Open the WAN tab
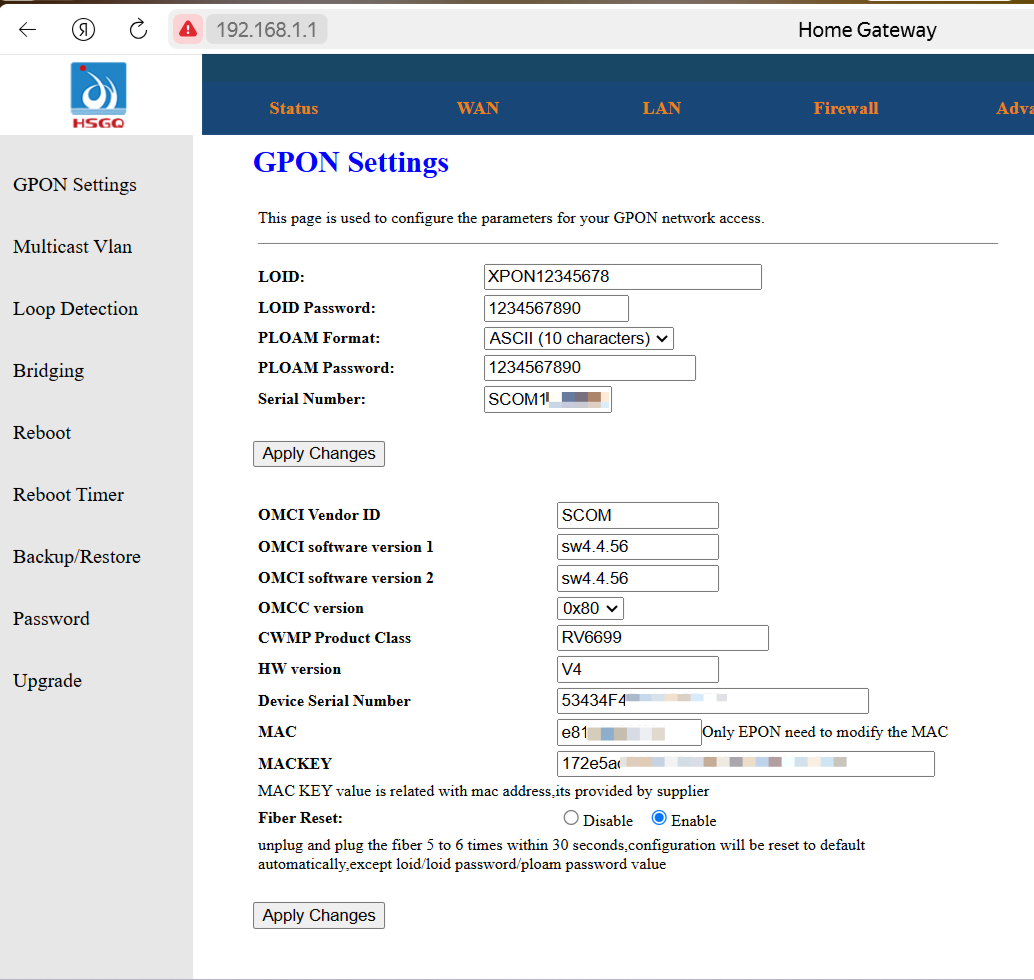The width and height of the screenshot is (1034, 980). 477,108
